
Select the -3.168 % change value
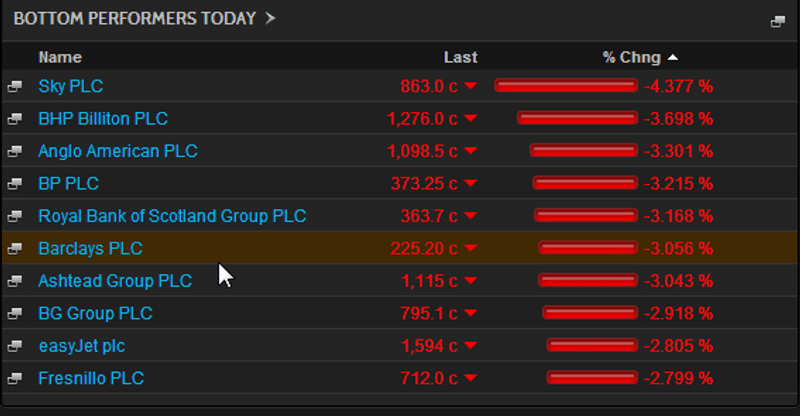[679, 216]
